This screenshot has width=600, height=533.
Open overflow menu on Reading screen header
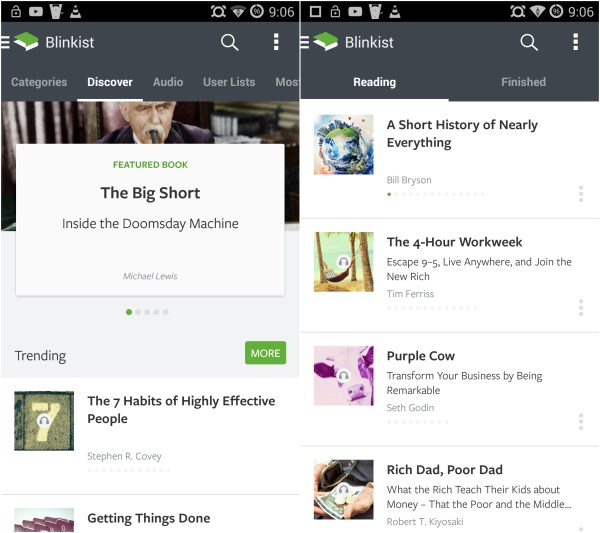coord(575,42)
